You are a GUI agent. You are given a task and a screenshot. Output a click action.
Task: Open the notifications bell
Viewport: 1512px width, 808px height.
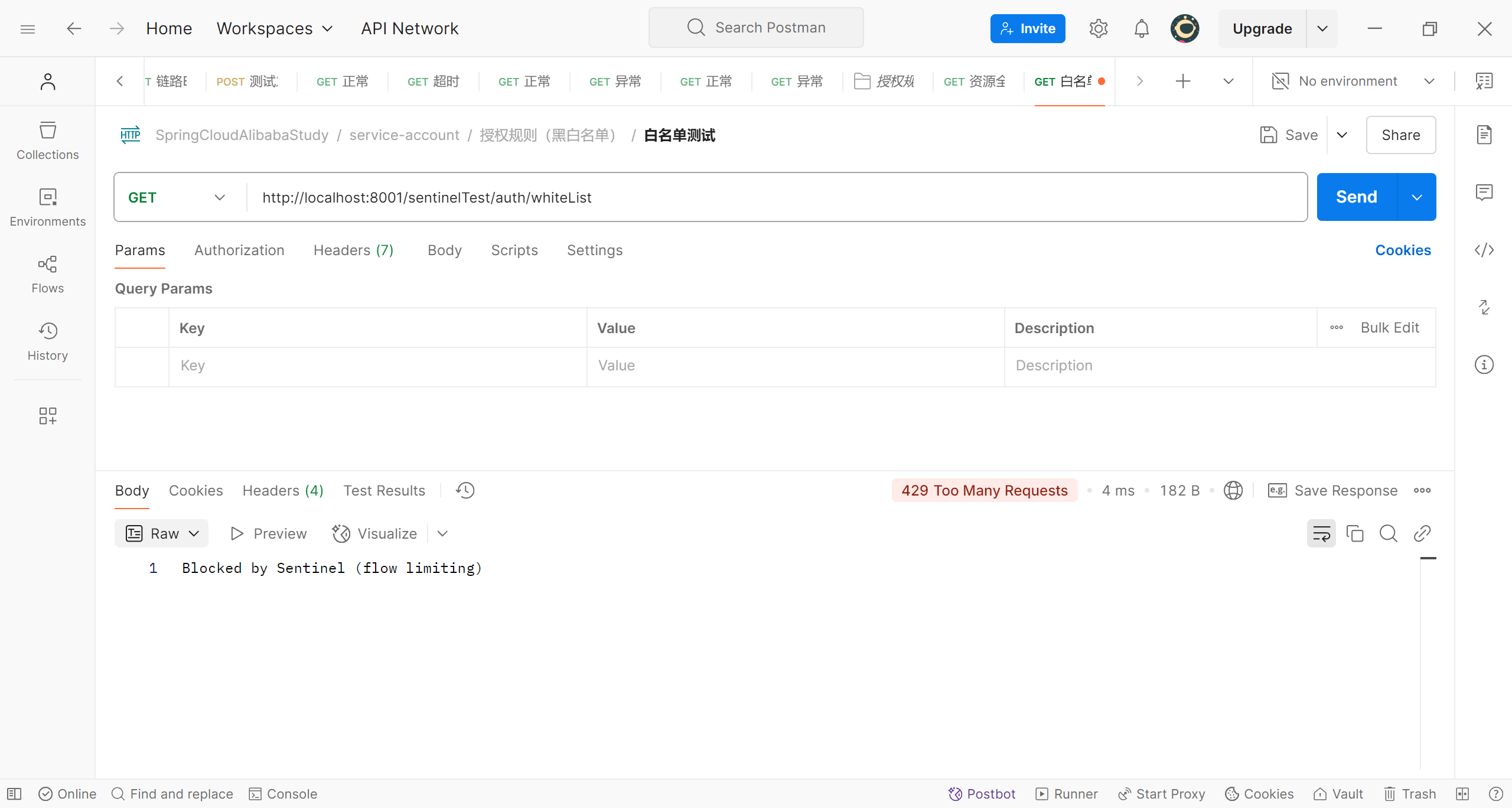pyautogui.click(x=1141, y=28)
